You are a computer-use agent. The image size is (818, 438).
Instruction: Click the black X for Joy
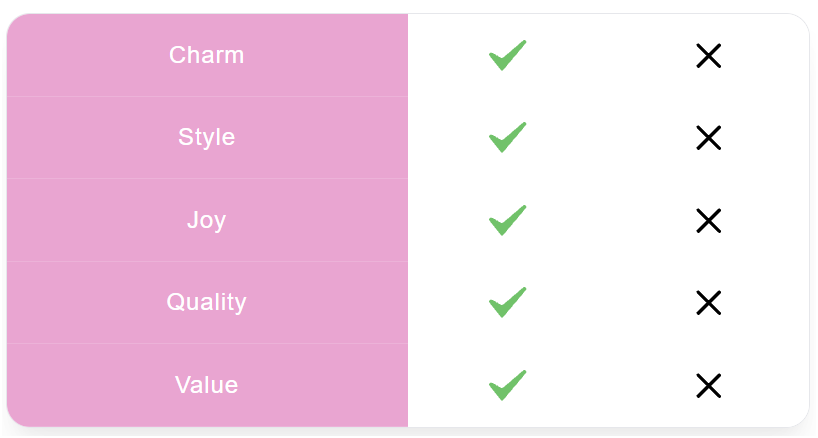[708, 220]
